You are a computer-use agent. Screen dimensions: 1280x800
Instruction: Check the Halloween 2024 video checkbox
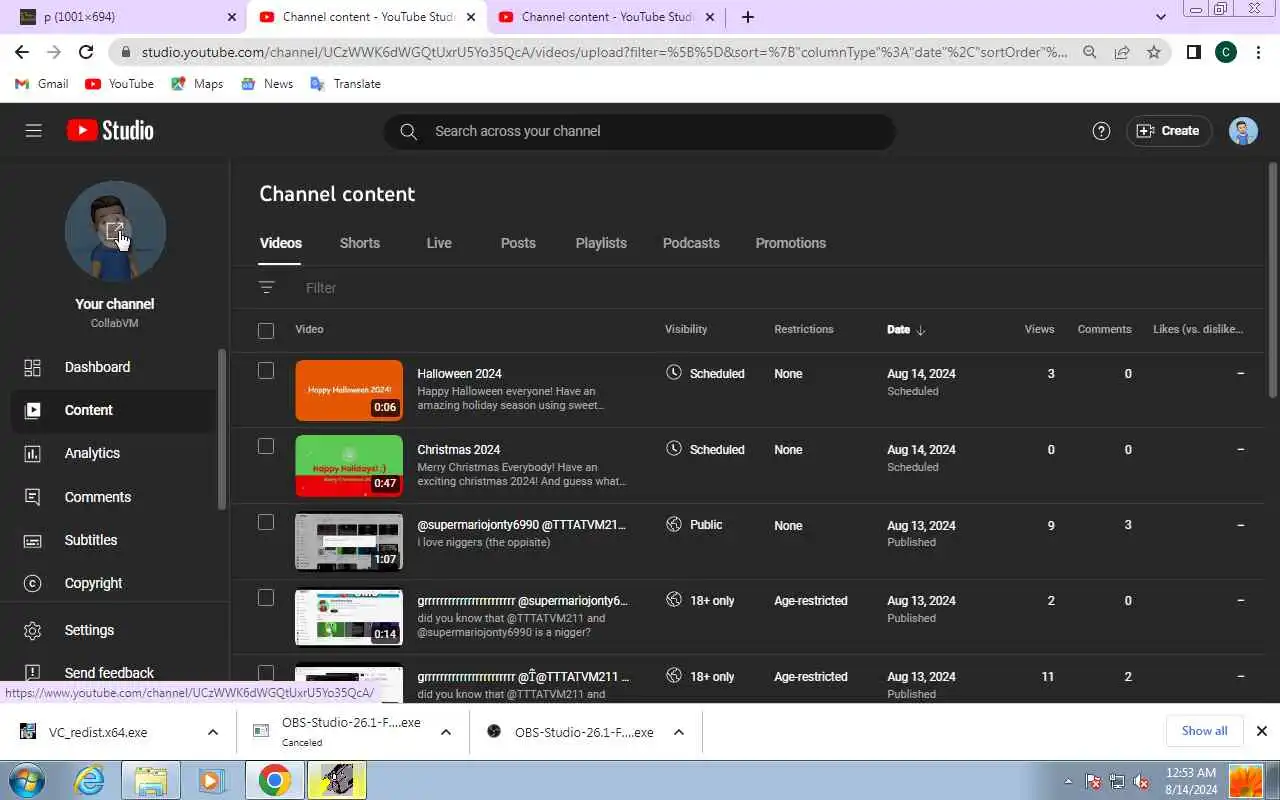click(266, 371)
